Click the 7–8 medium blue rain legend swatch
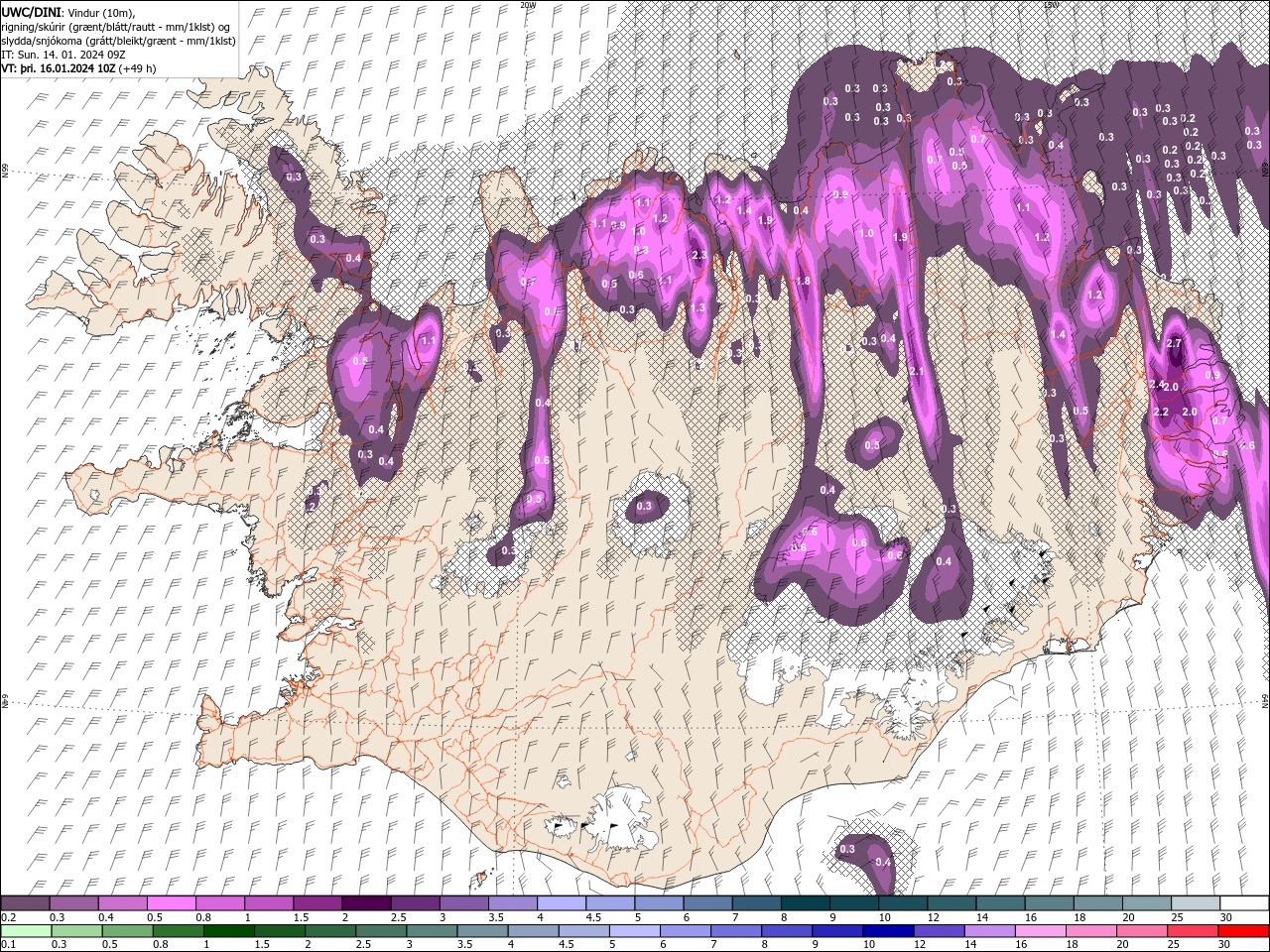Viewport: 1270px width, 952px height. point(736,930)
